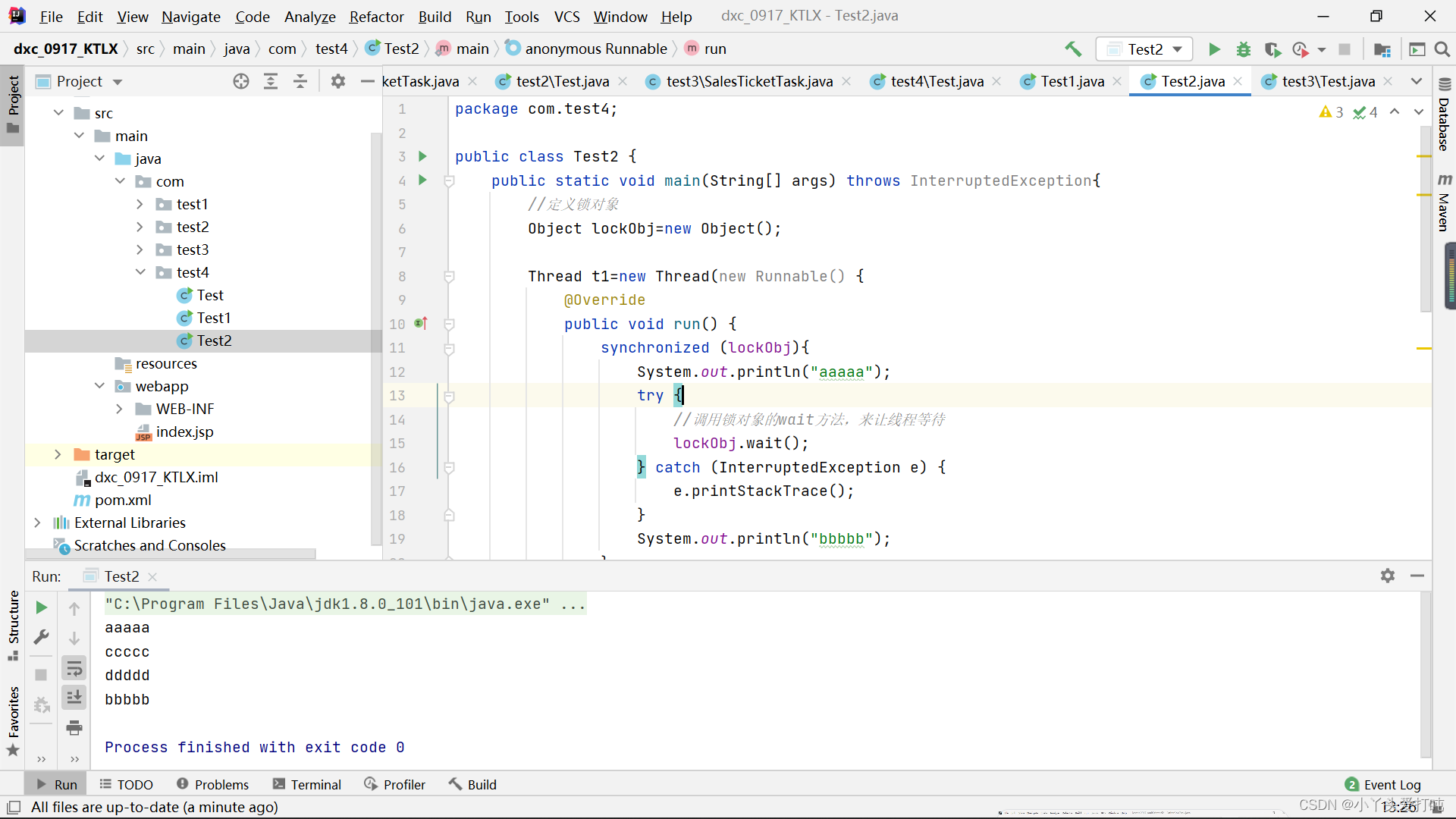The height and width of the screenshot is (819, 1456).
Task: Expand the target folder
Action: [x=58, y=454]
